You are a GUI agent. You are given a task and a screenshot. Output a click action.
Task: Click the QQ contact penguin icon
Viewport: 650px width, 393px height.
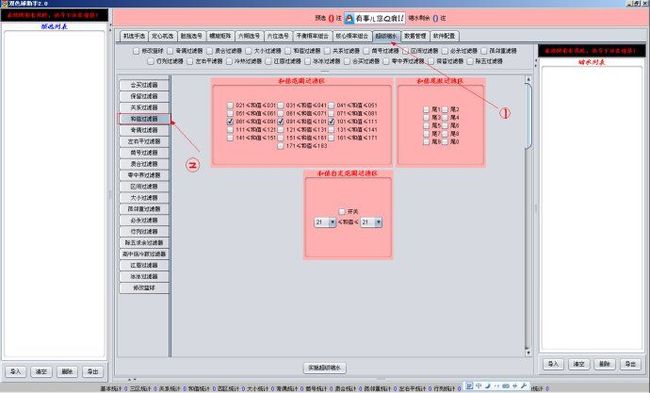pyautogui.click(x=349, y=18)
